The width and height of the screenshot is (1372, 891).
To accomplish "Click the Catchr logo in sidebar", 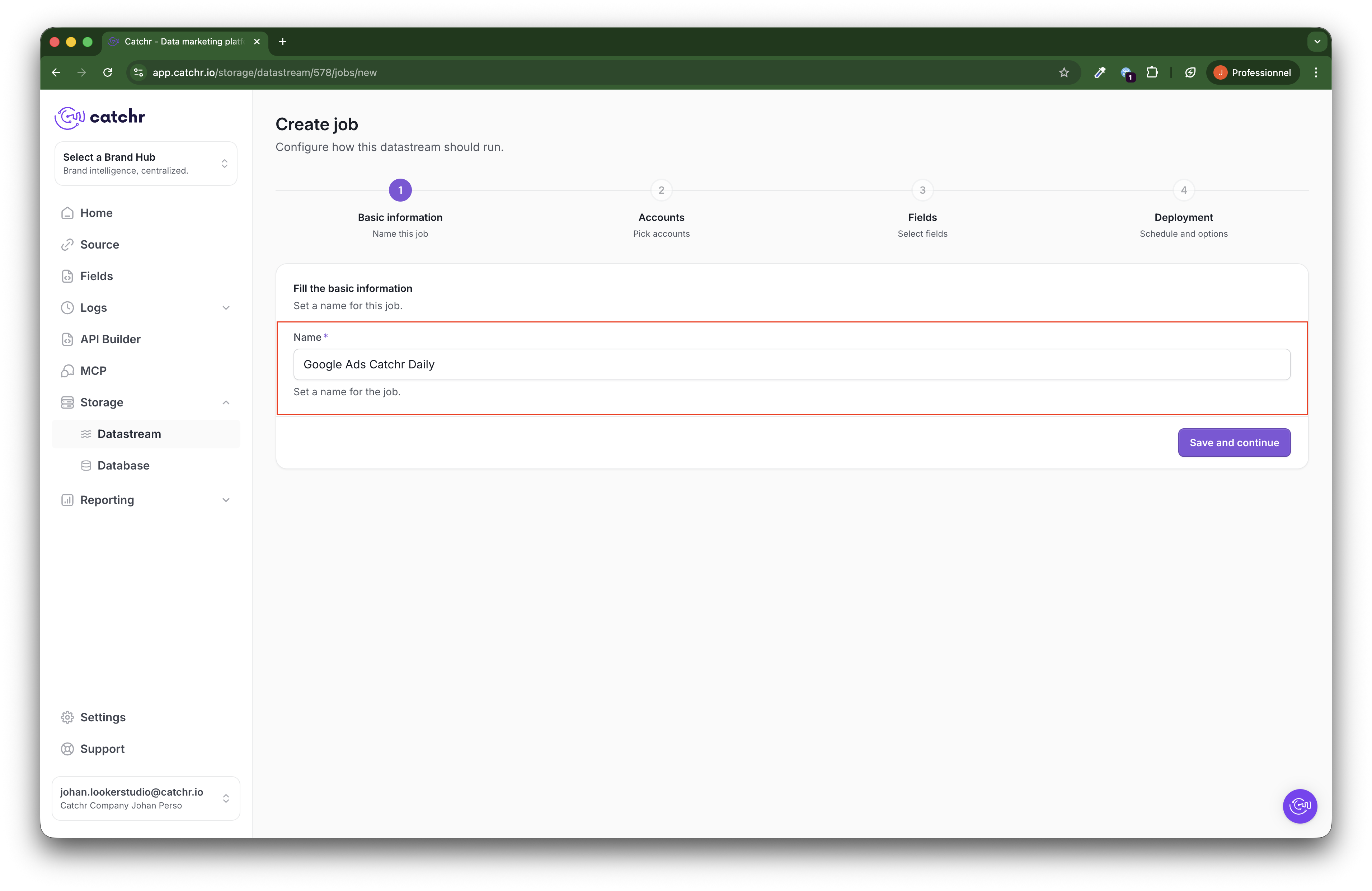I will point(99,117).
